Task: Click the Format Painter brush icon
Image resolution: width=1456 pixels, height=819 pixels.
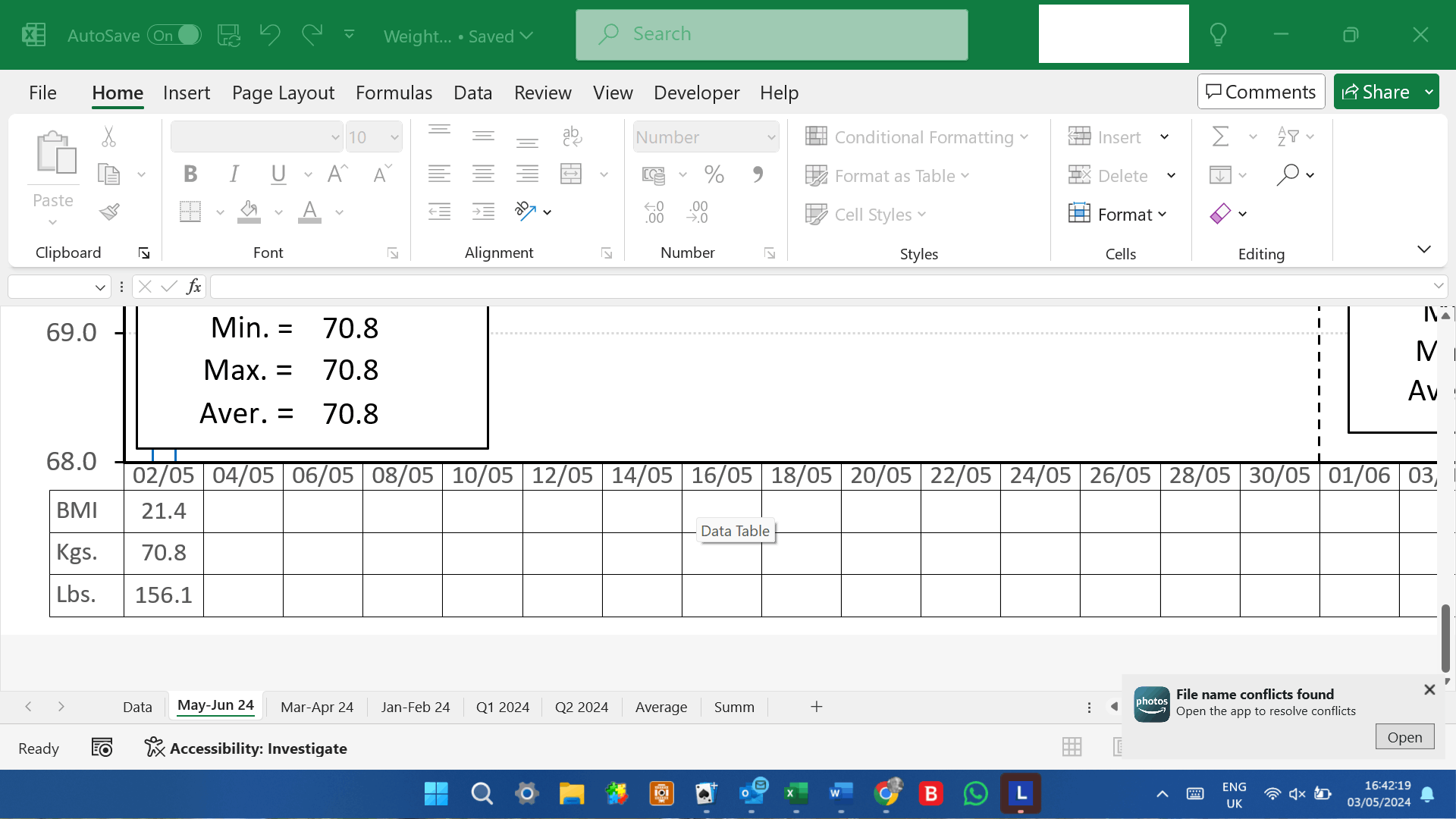Action: point(109,212)
